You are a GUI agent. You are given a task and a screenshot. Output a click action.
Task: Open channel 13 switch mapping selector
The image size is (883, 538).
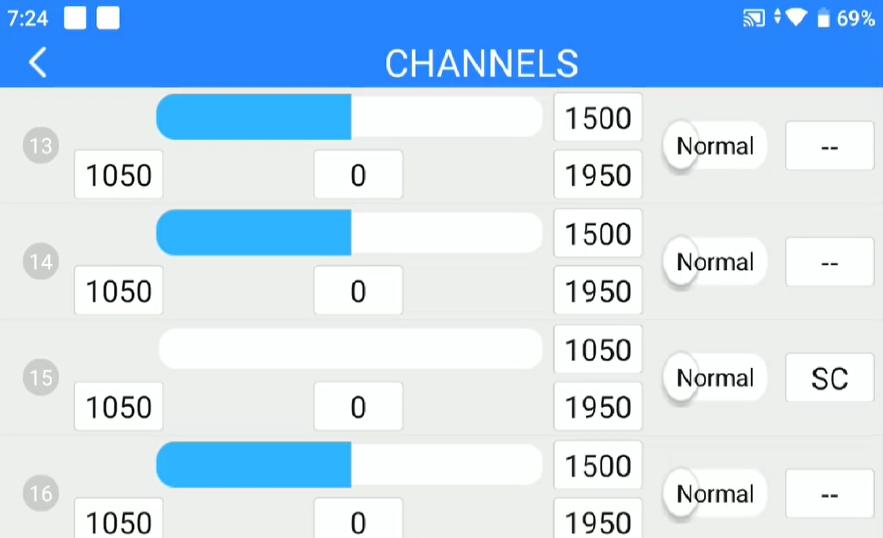point(829,147)
